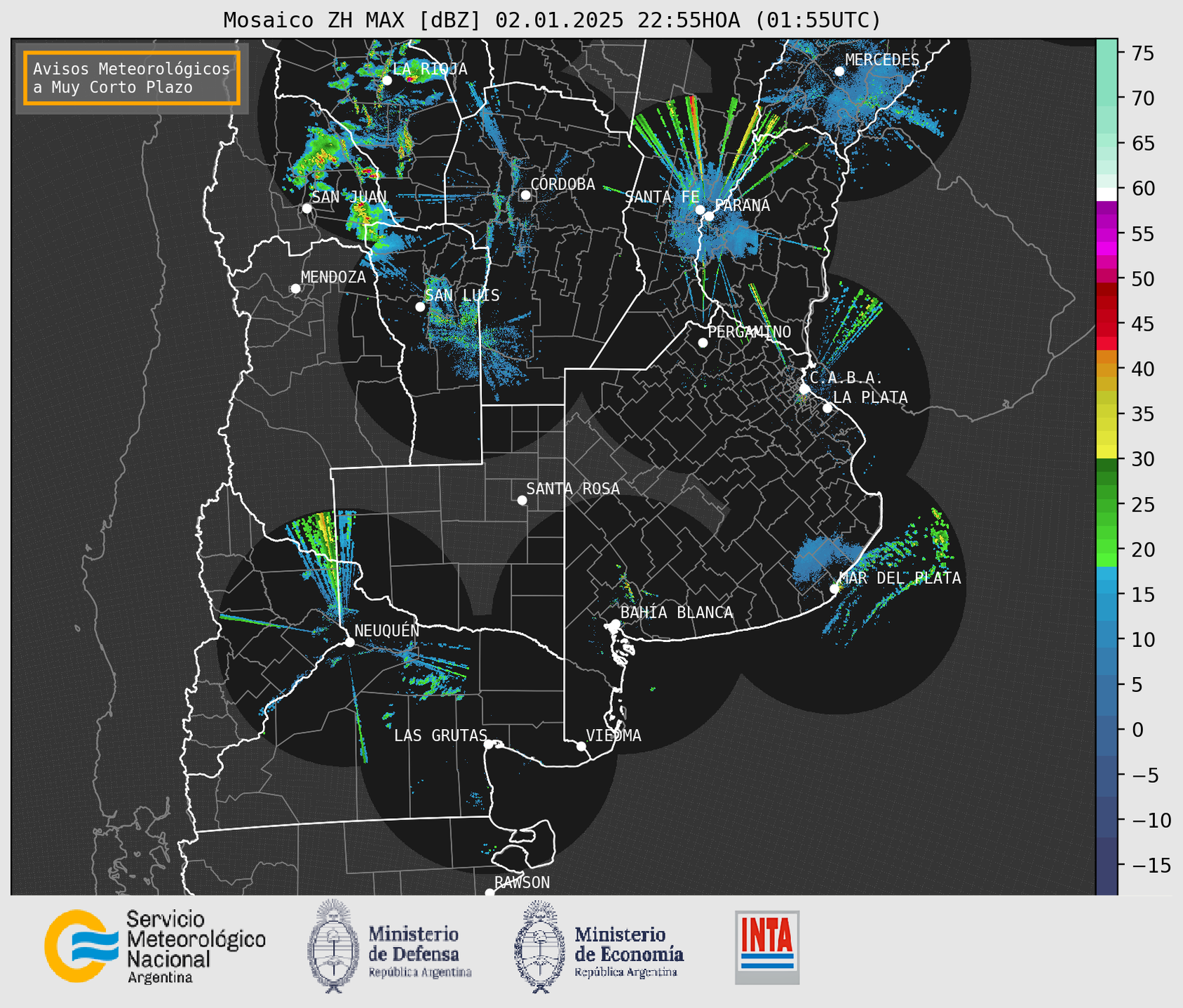Click the MERCEDES label text
The width and height of the screenshot is (1183, 1008).
pyautogui.click(x=882, y=60)
